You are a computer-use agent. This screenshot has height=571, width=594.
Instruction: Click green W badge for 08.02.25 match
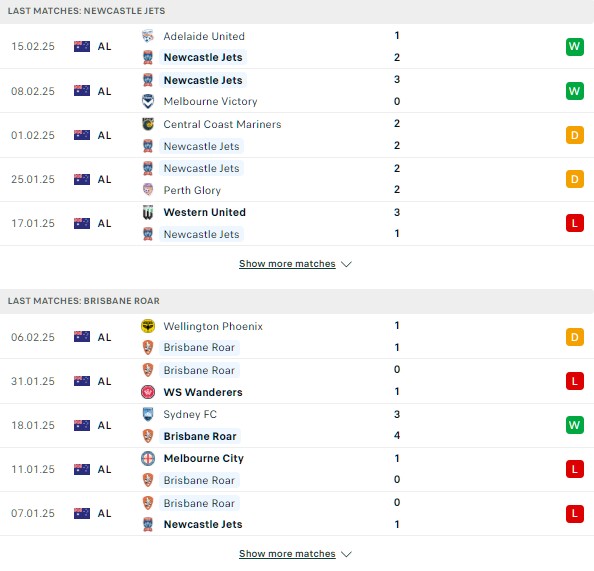point(574,91)
